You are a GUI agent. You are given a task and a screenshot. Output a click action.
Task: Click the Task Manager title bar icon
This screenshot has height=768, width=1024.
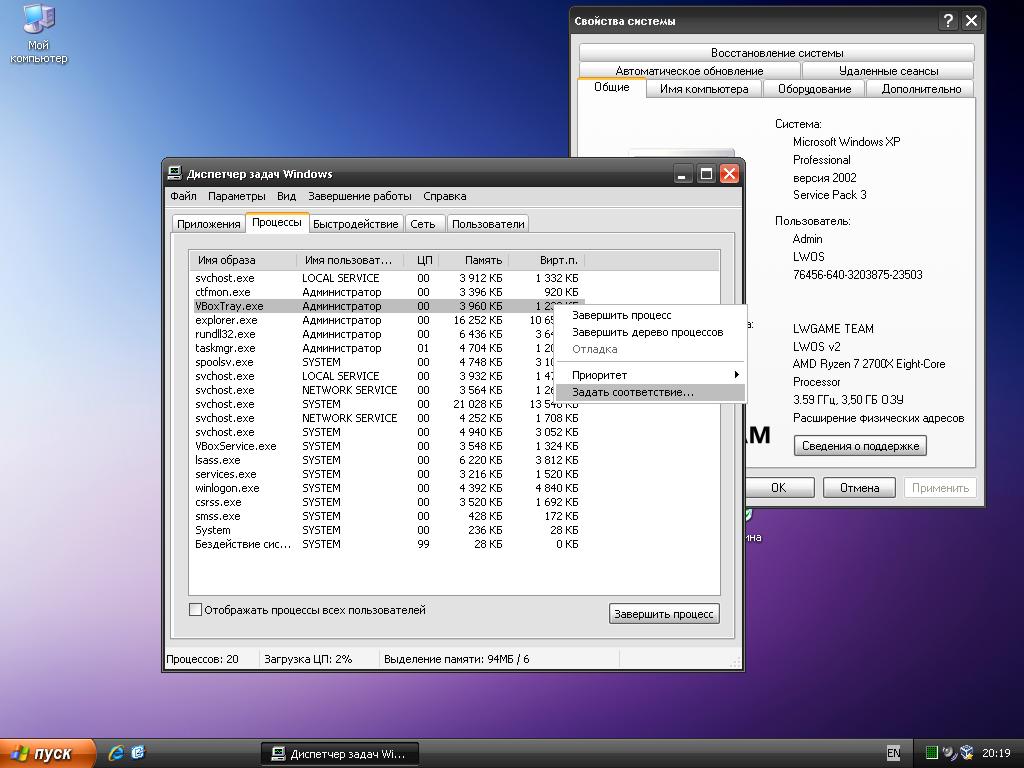pos(175,173)
